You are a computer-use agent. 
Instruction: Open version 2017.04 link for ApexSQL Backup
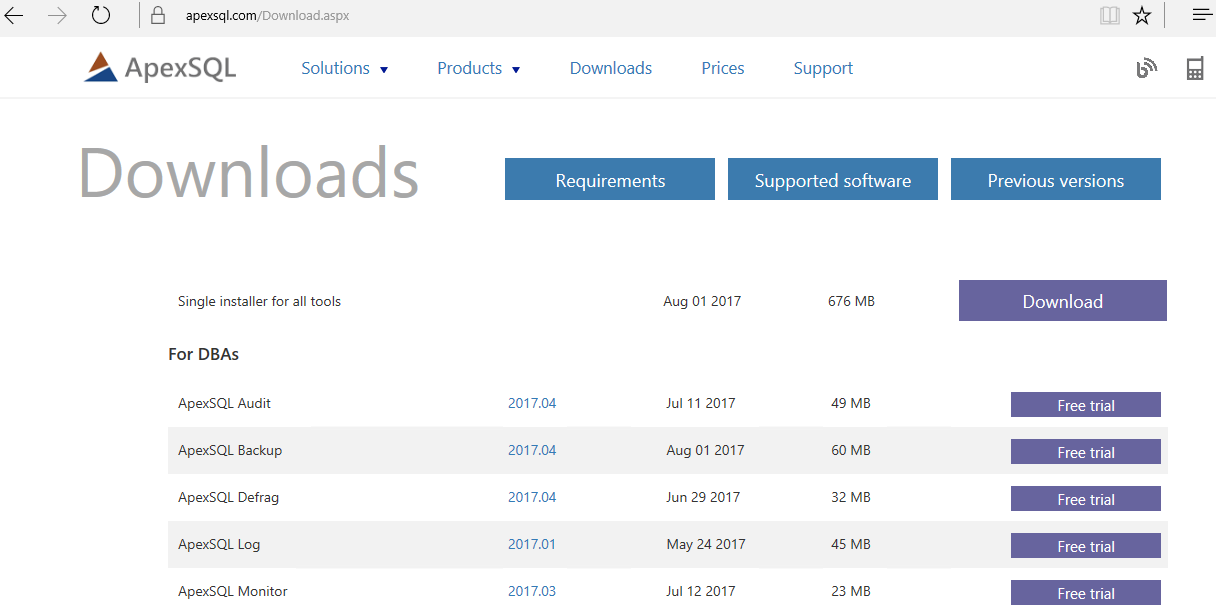point(532,450)
